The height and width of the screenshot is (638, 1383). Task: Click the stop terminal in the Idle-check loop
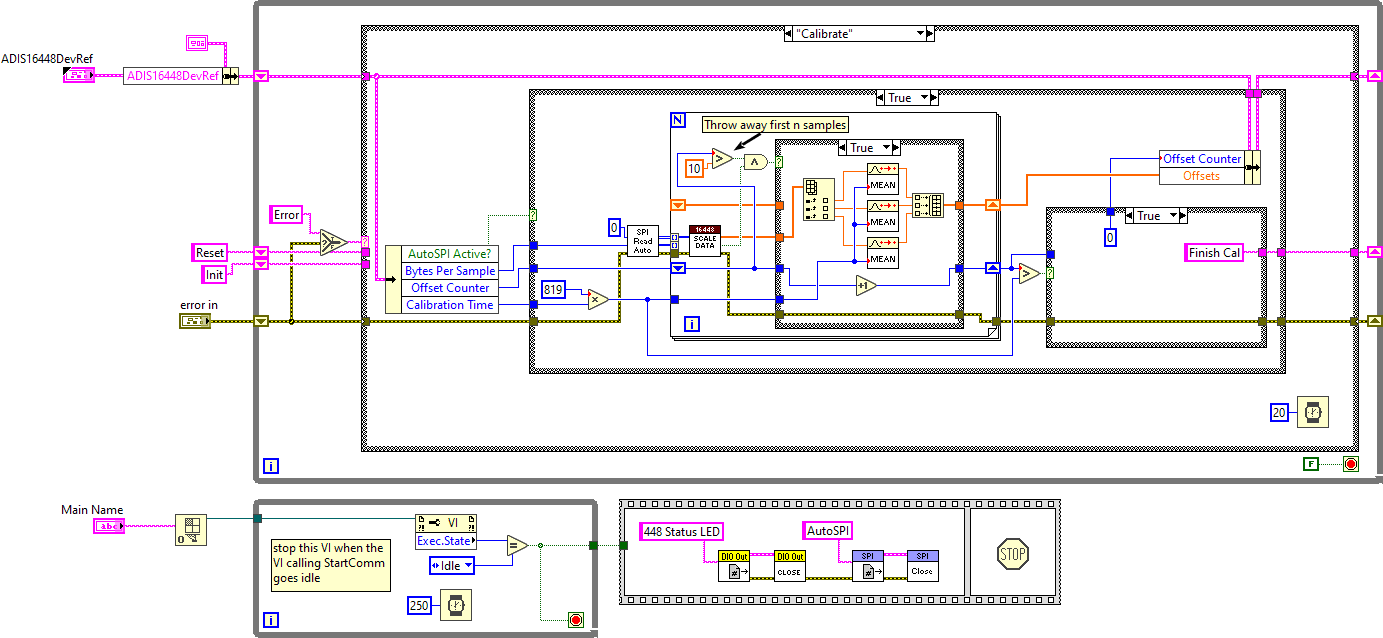575,620
